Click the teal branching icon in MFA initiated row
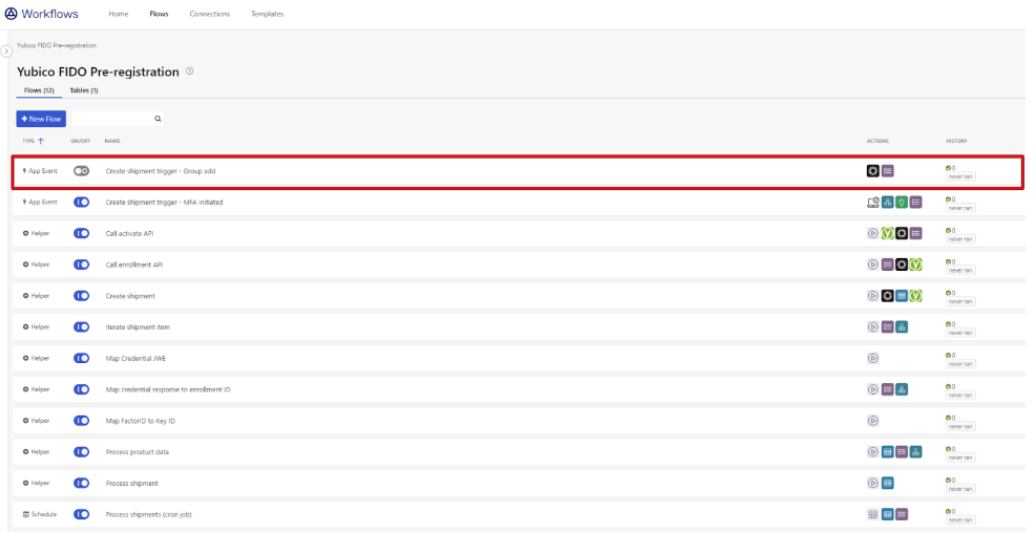The height and width of the screenshot is (538, 1036). click(887, 202)
